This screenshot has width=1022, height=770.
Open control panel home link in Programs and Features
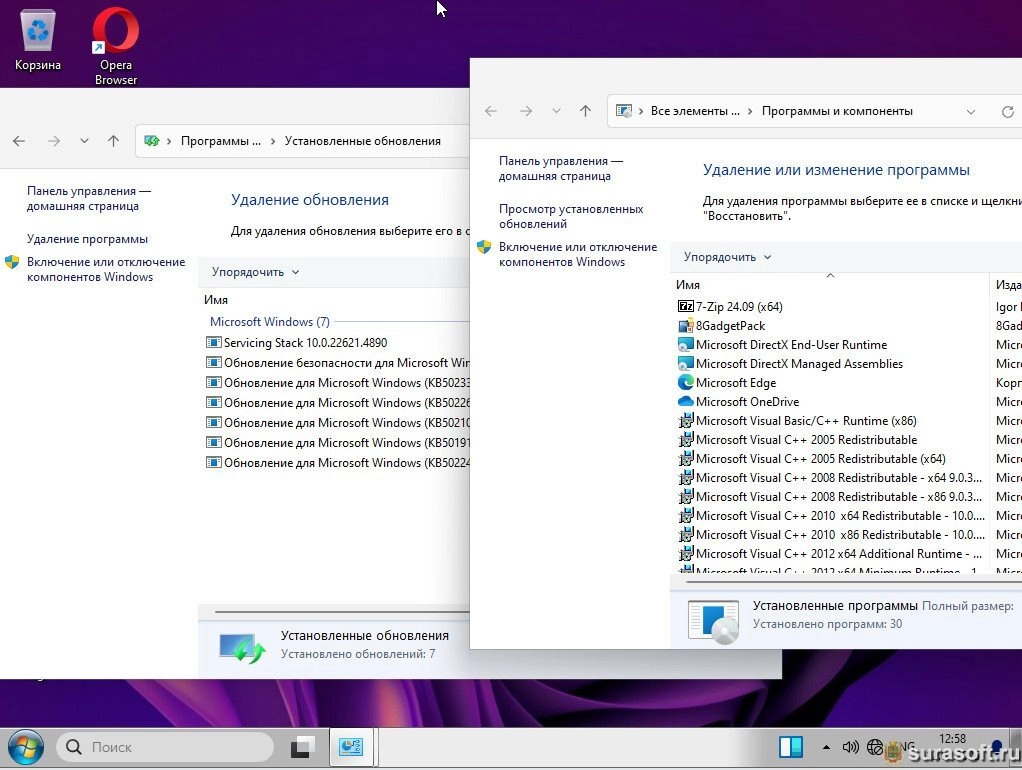click(x=561, y=168)
